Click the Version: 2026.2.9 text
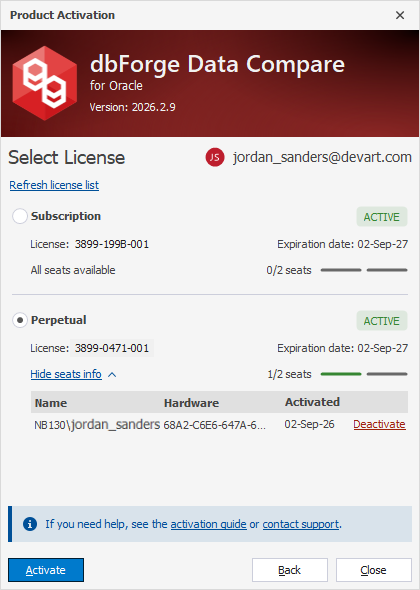420x590 pixels. [x=132, y=107]
